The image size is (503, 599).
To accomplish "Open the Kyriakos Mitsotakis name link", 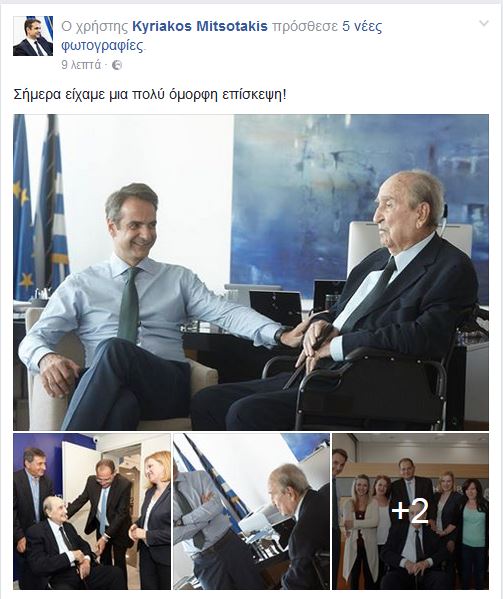I will click(200, 26).
